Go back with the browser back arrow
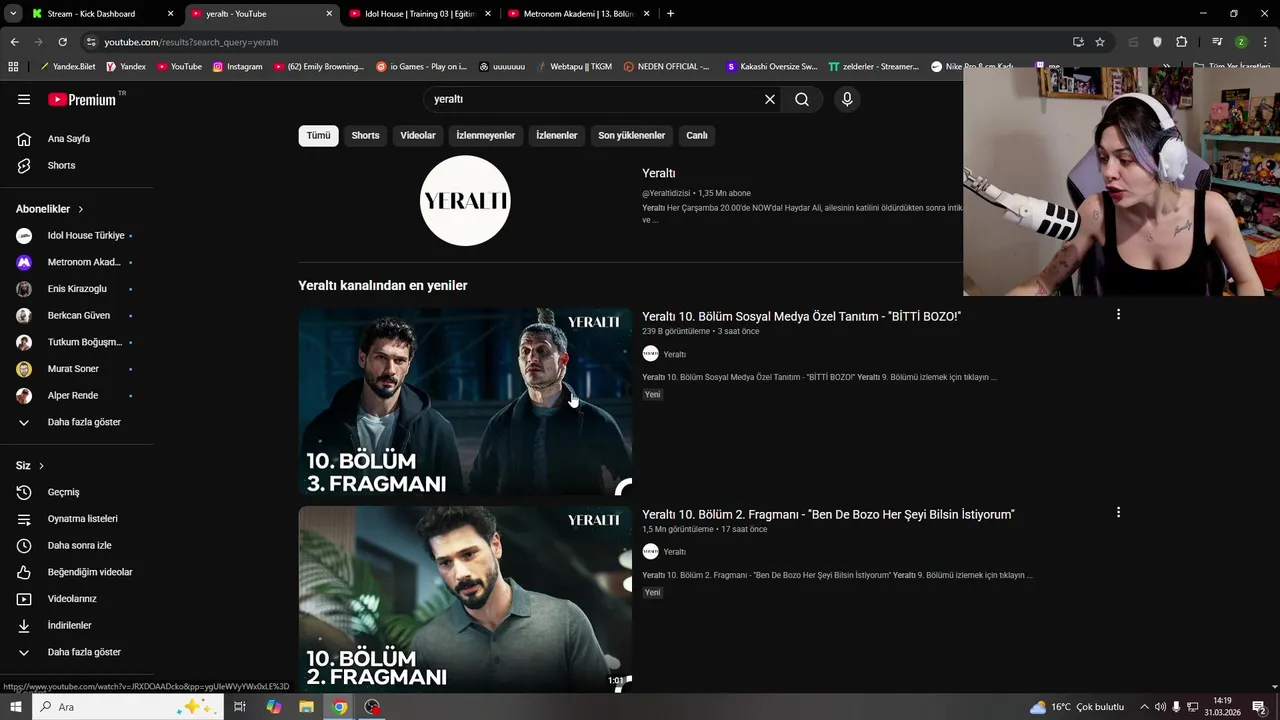 coord(14,42)
